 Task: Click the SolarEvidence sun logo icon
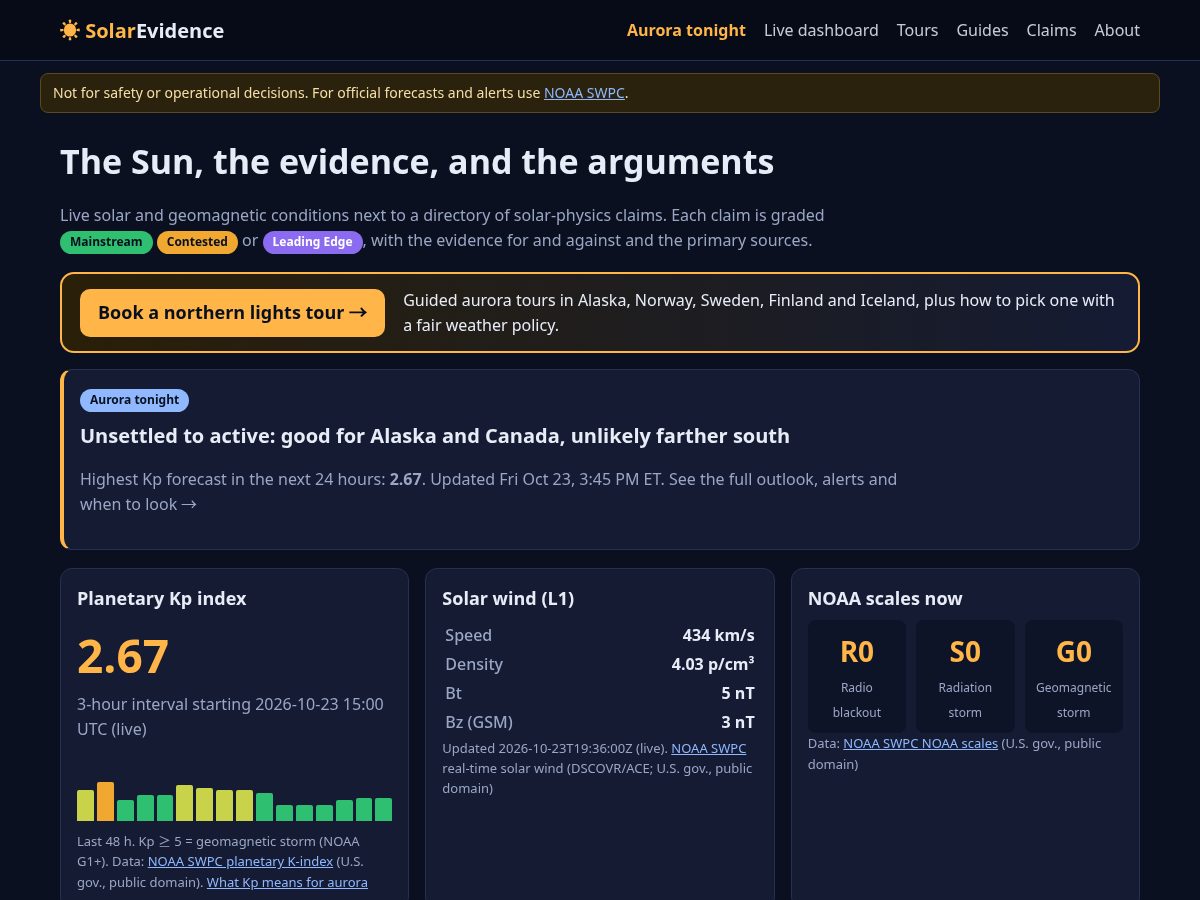coord(70,30)
